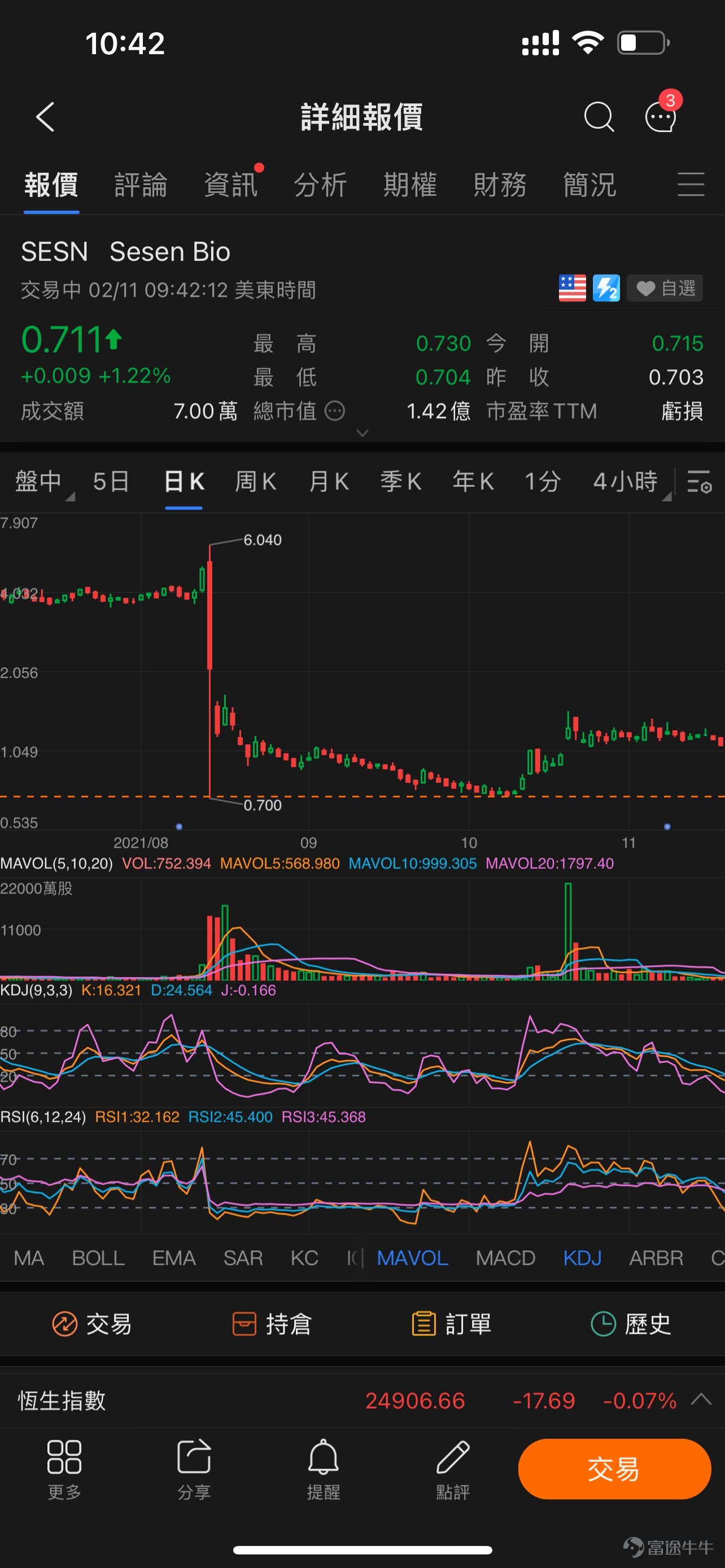Toggle the MACD indicator
Screen dimensions: 725x1568
[505, 1258]
